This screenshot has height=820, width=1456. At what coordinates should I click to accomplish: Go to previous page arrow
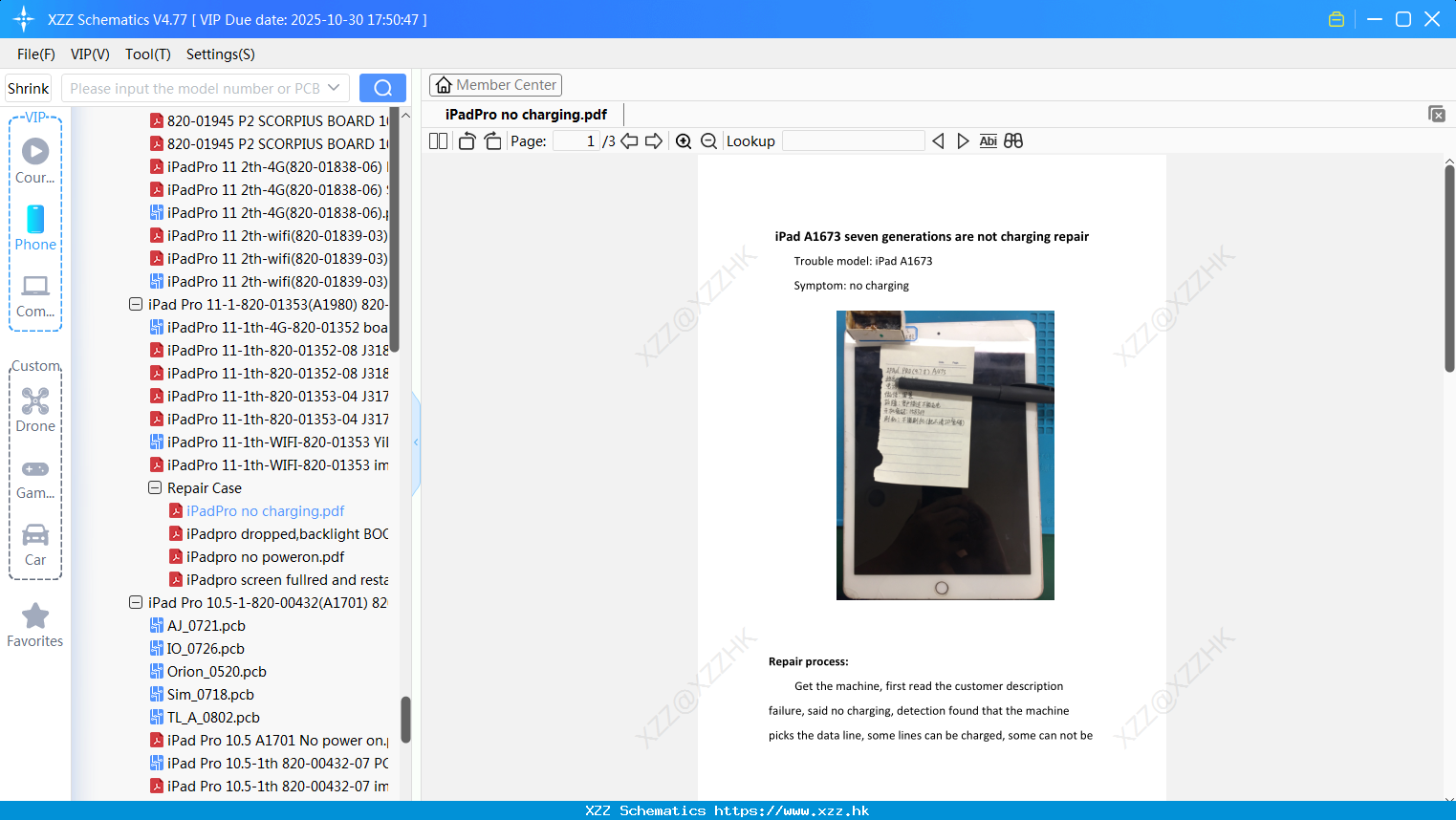point(629,140)
